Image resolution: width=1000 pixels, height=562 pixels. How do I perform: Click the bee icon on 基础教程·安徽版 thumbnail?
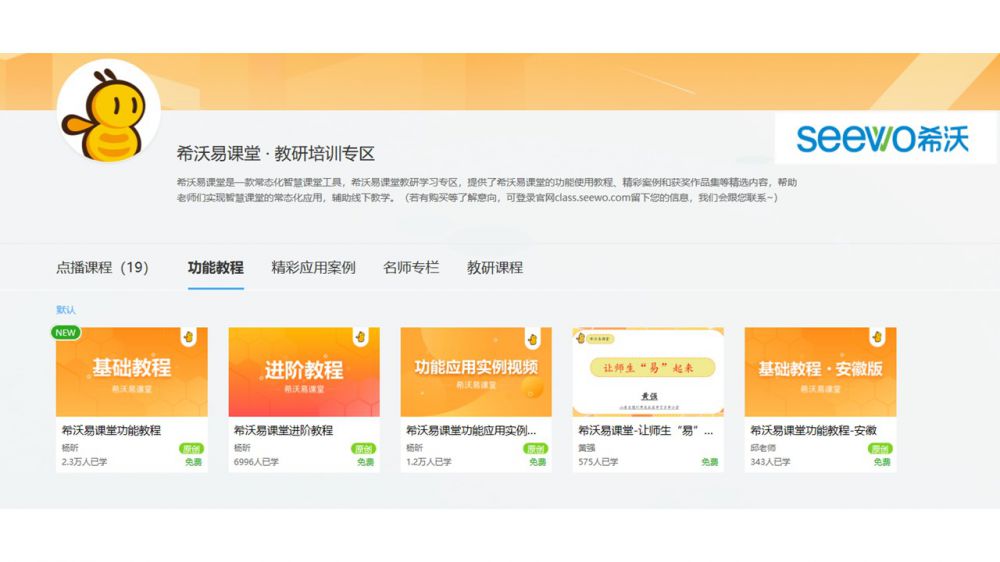click(x=877, y=338)
